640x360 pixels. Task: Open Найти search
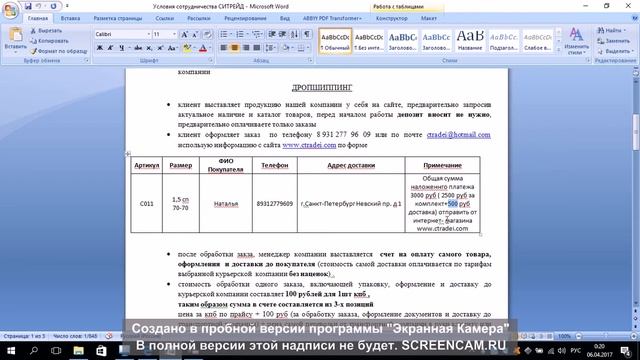point(611,30)
